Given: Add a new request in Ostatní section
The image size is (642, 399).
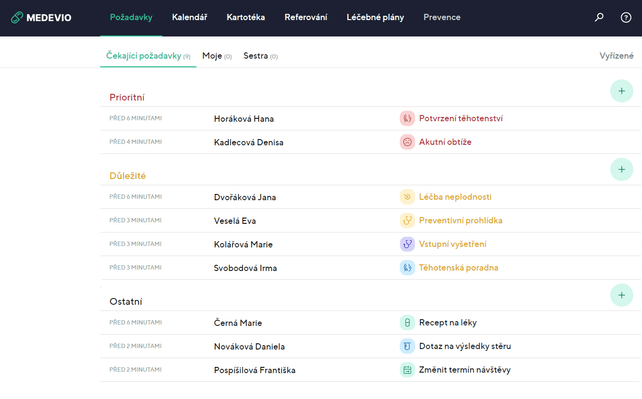Looking at the screenshot, I should 622,295.
